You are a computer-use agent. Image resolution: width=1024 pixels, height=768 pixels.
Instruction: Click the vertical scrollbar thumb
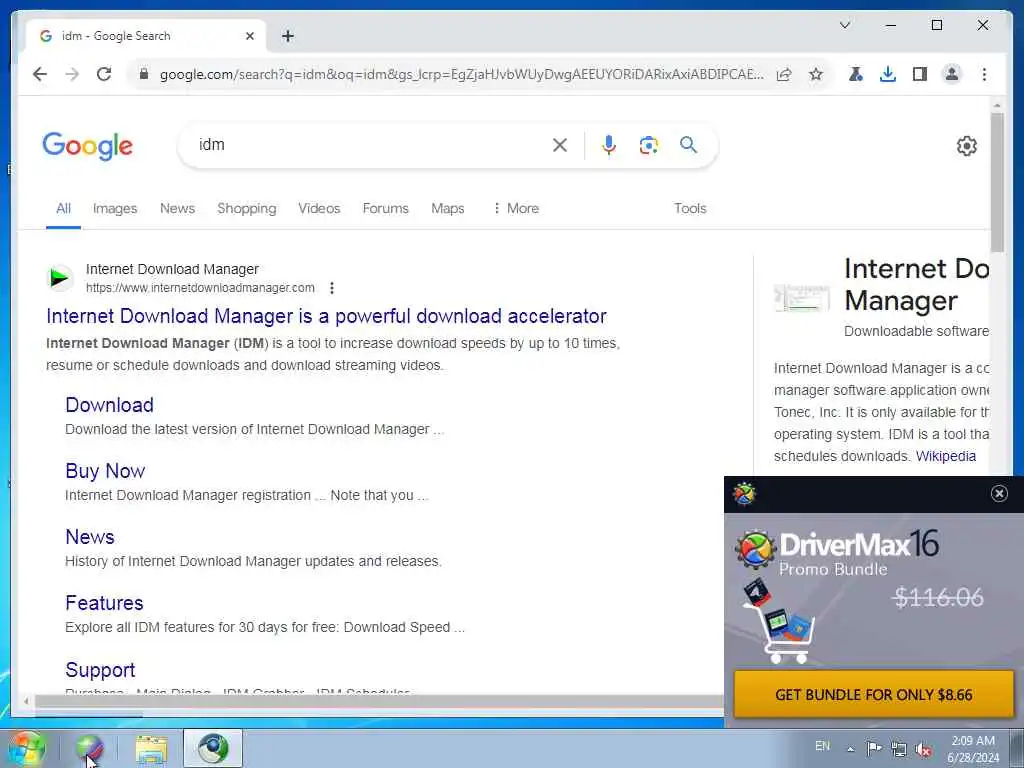click(x=997, y=182)
